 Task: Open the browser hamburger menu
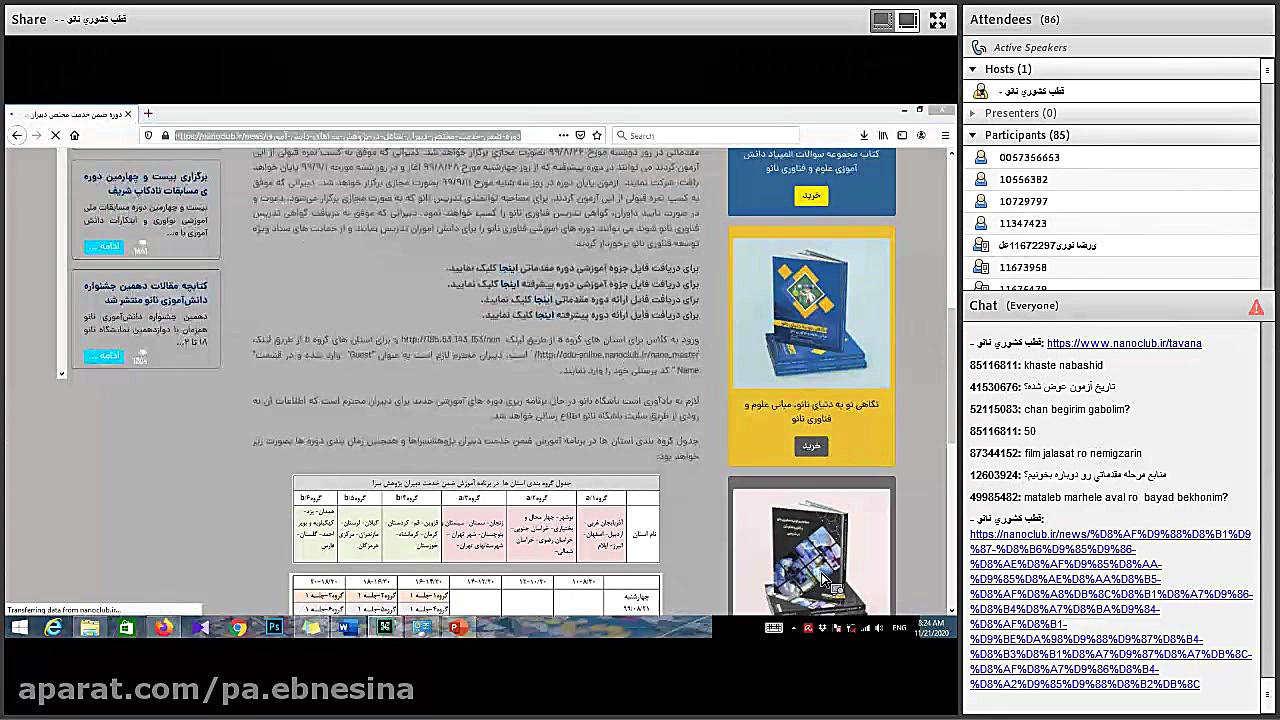[945, 135]
